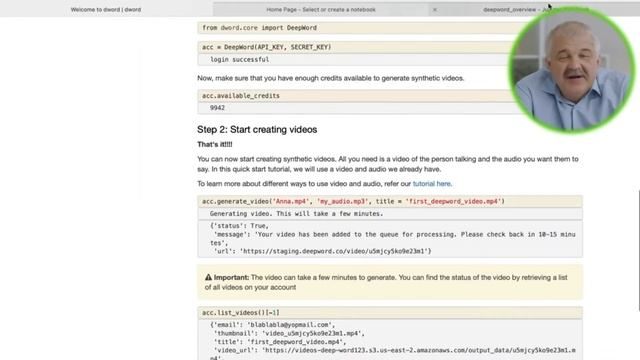
Task: Click the bold "That's it!!!!" text
Action: click(x=215, y=144)
